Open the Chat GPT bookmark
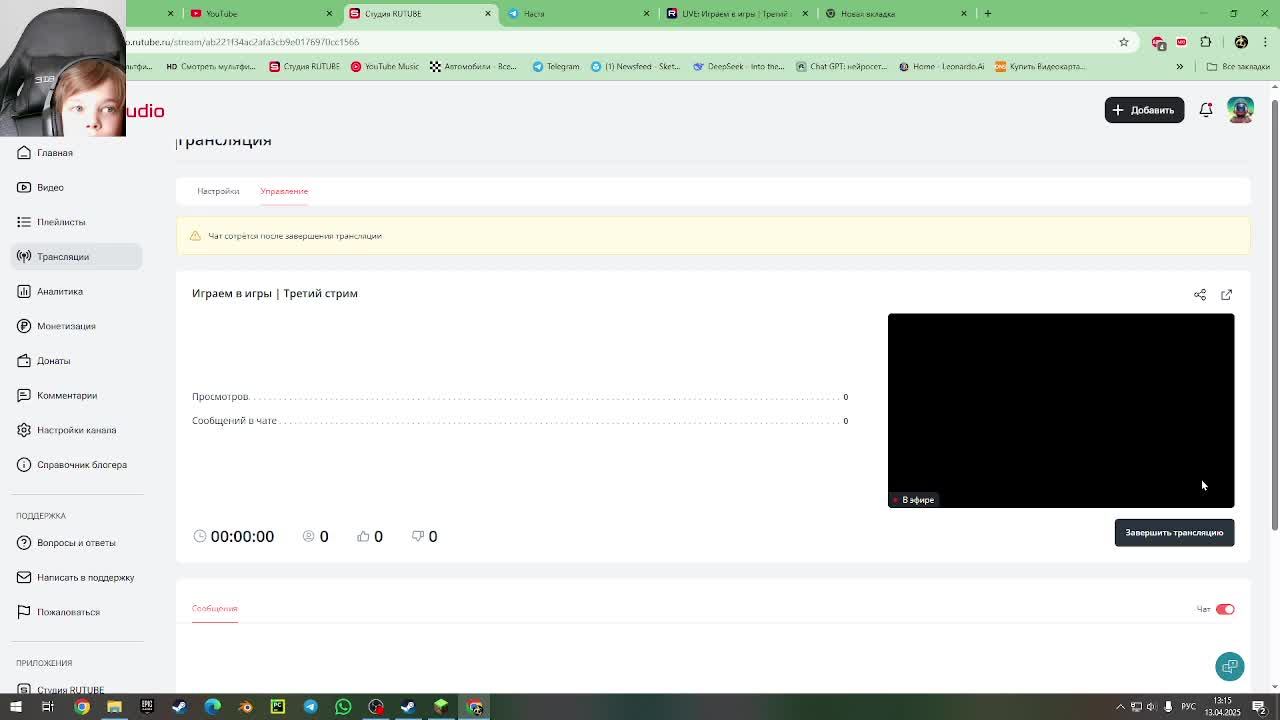Image resolution: width=1280 pixels, height=720 pixels. 841,67
